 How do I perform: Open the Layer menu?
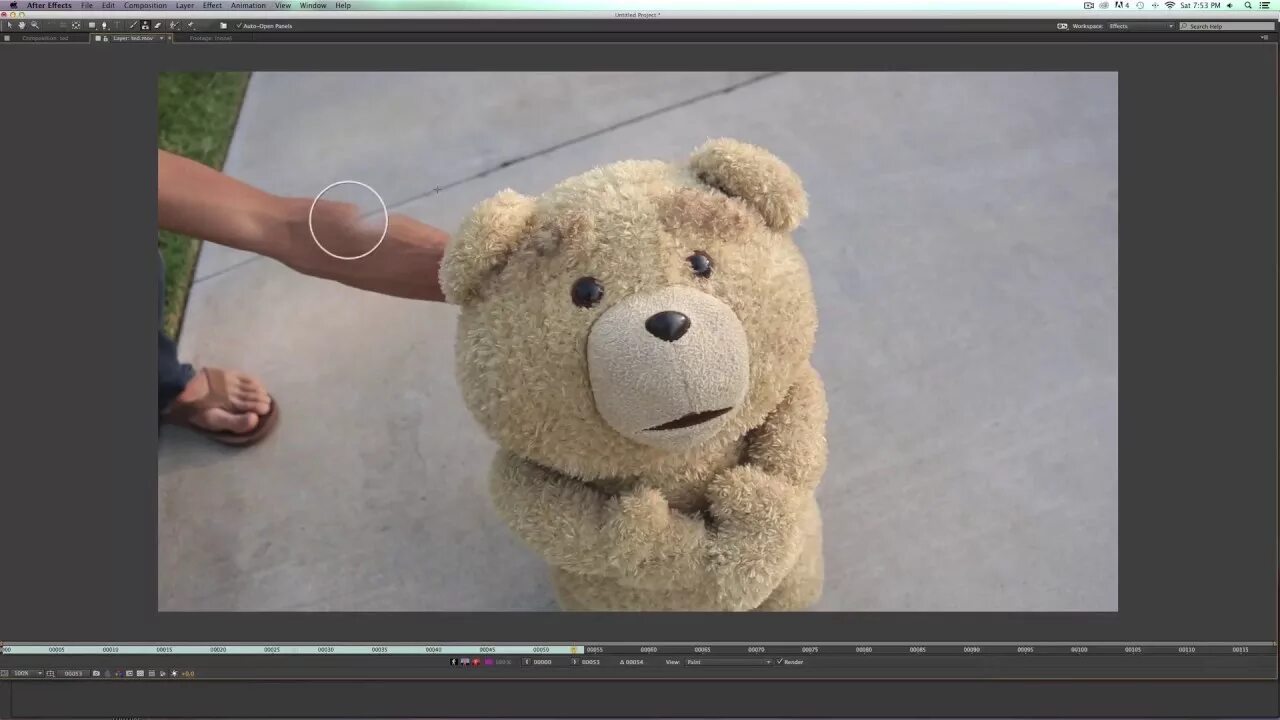(185, 5)
